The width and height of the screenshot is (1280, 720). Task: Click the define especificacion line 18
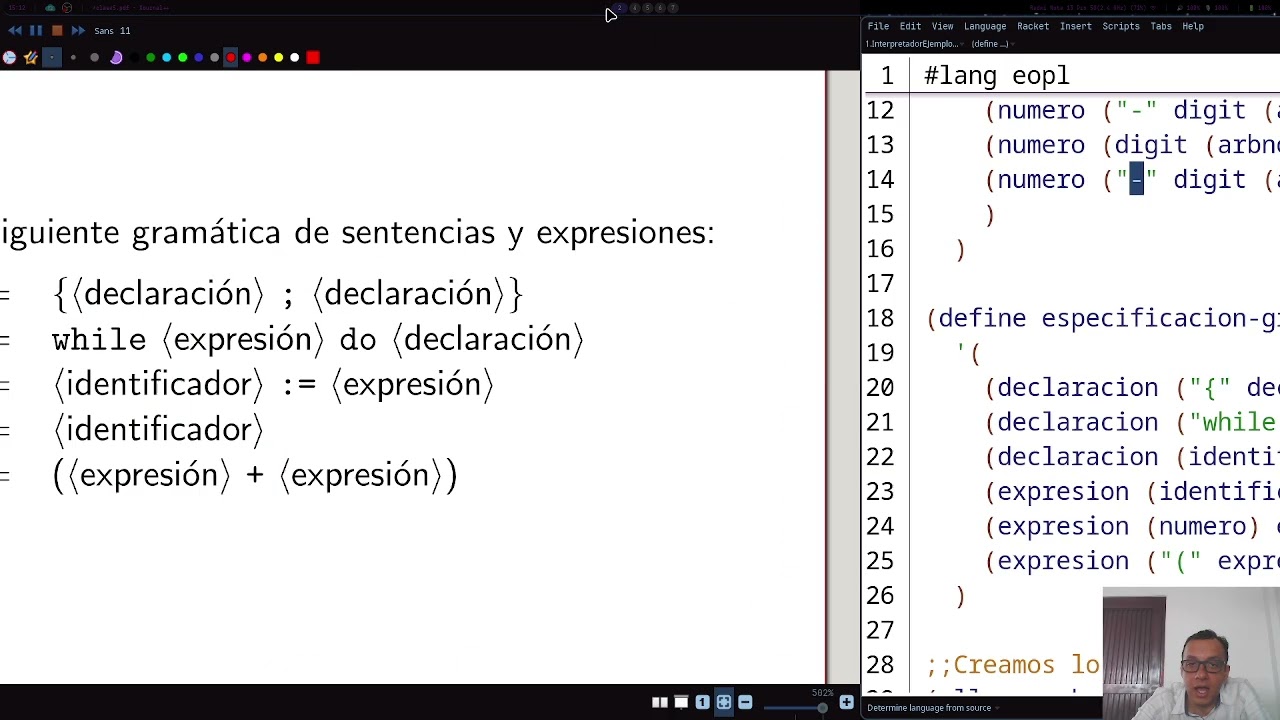[1103, 318]
